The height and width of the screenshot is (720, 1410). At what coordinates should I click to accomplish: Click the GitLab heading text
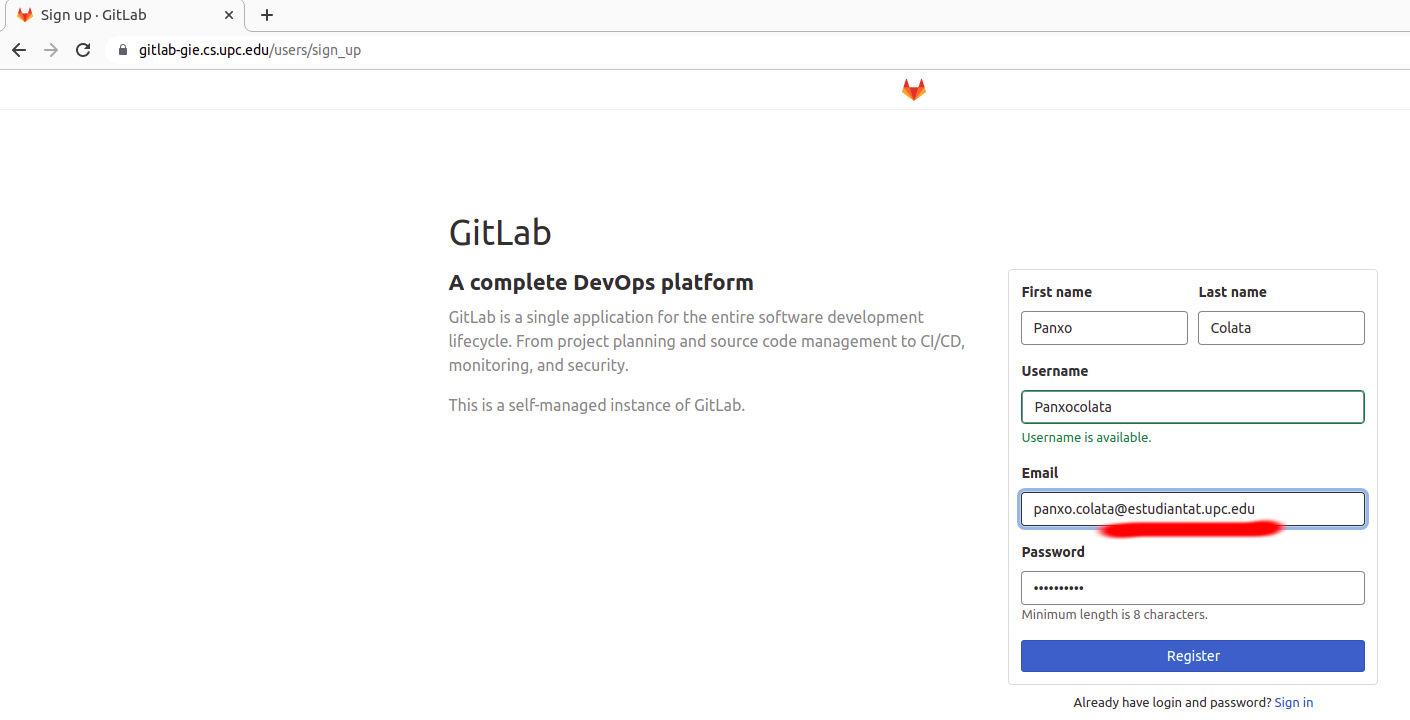pyautogui.click(x=500, y=233)
